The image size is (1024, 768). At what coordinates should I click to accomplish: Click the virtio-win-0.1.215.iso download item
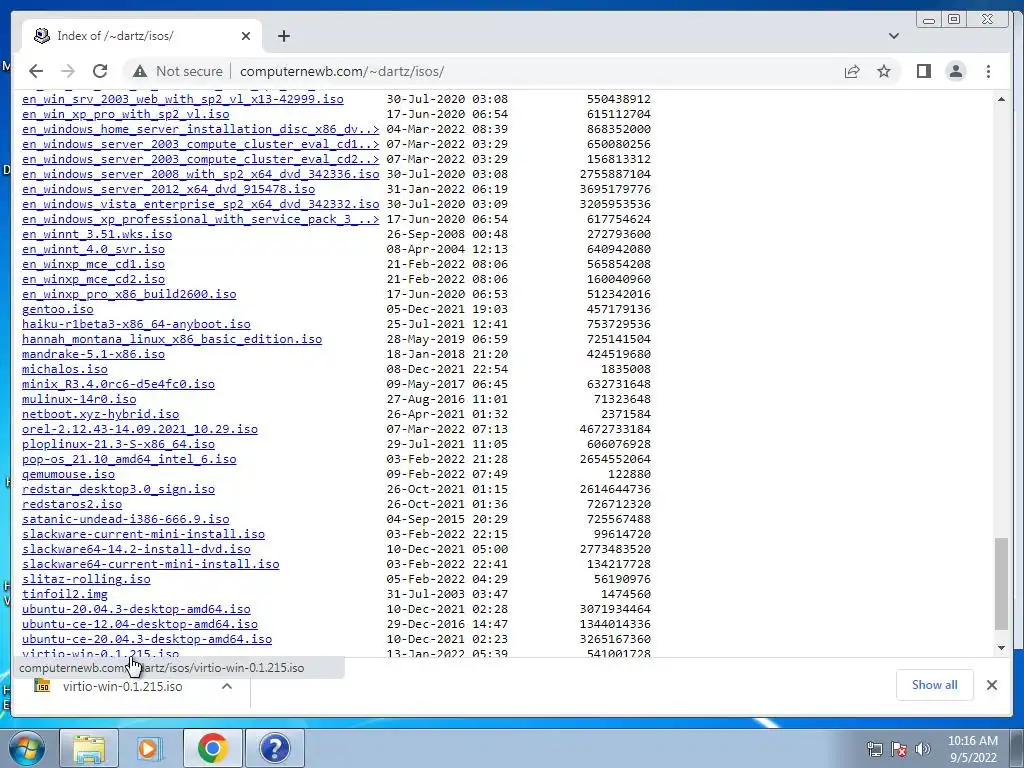click(x=122, y=686)
